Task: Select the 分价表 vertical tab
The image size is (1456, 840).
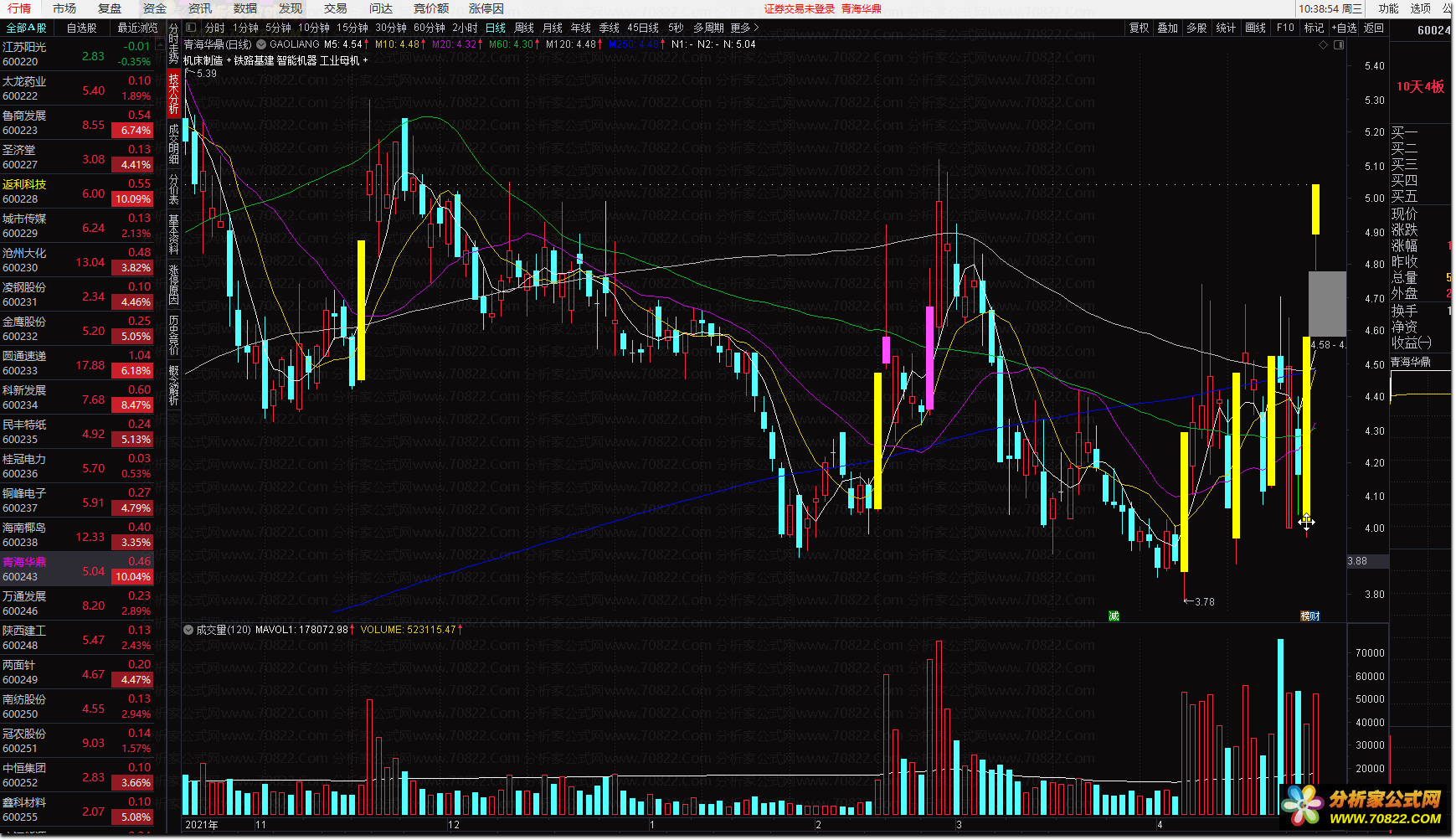Action: coord(173,188)
